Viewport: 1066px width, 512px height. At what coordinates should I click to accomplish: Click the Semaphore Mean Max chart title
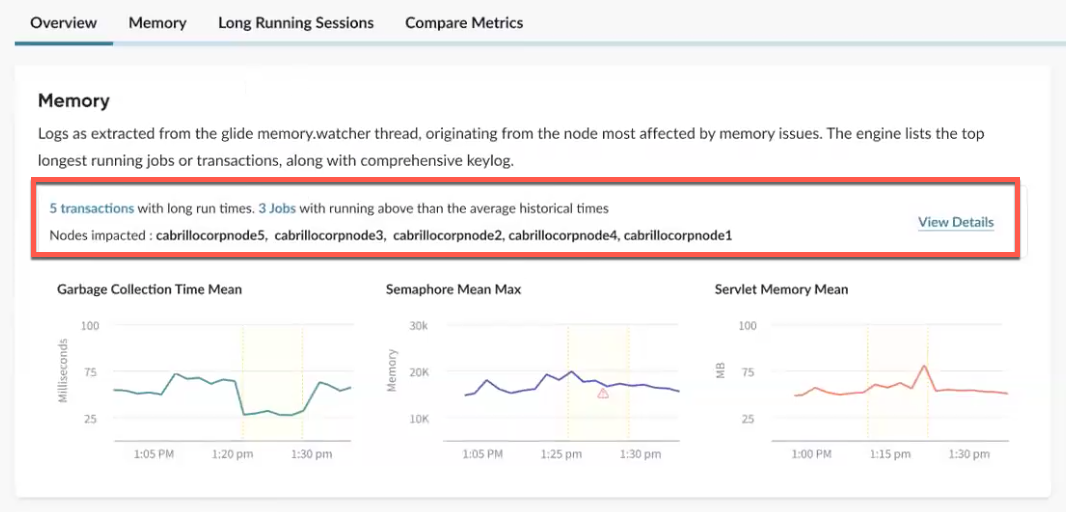(x=453, y=290)
